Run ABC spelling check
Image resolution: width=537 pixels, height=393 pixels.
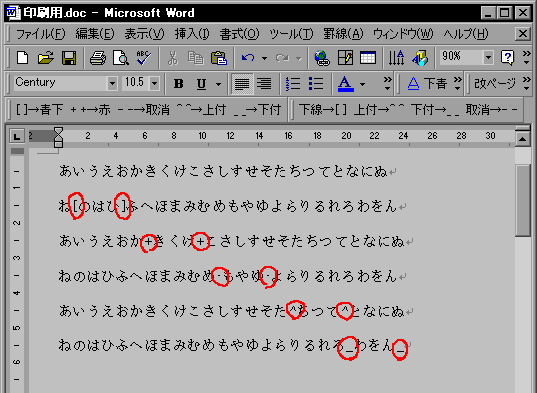pos(143,58)
